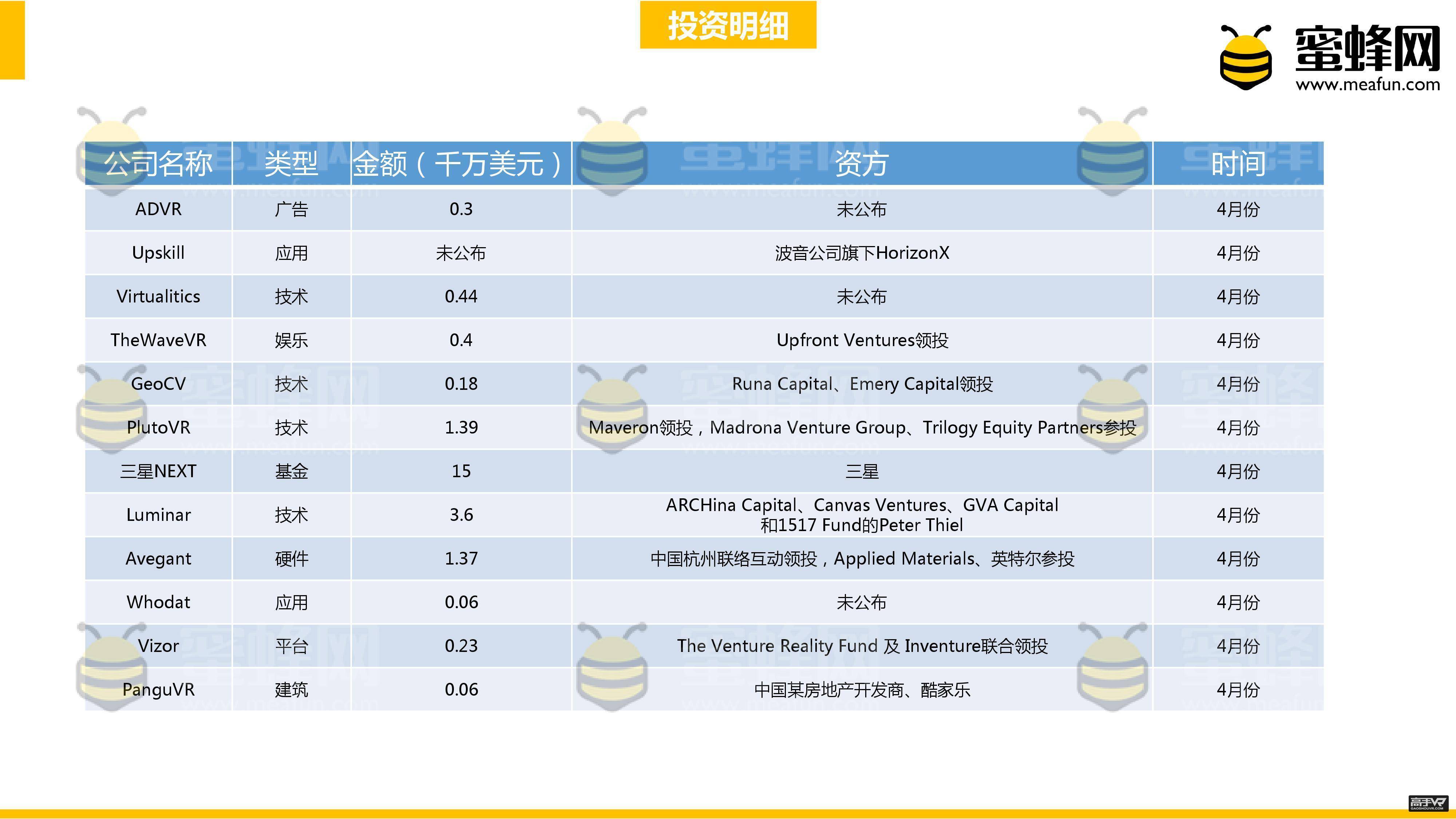Click the 建筑 type cell for PanguVR
This screenshot has width=1456, height=819.
pos(292,689)
